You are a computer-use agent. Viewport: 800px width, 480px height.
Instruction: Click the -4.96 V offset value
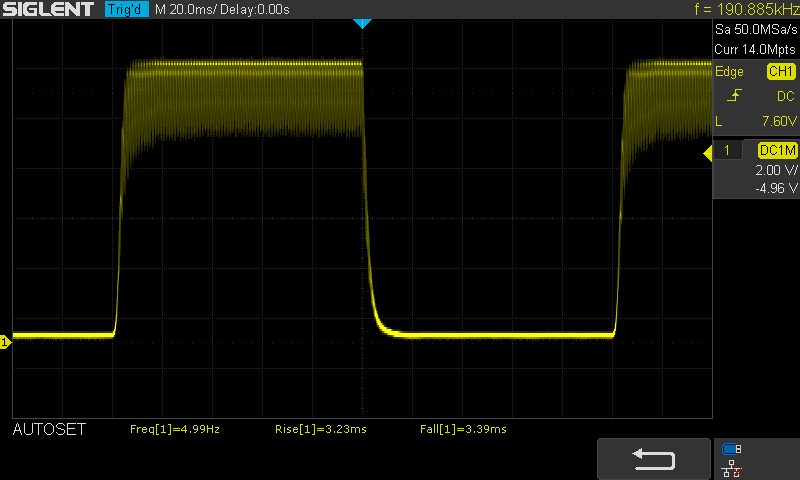776,188
